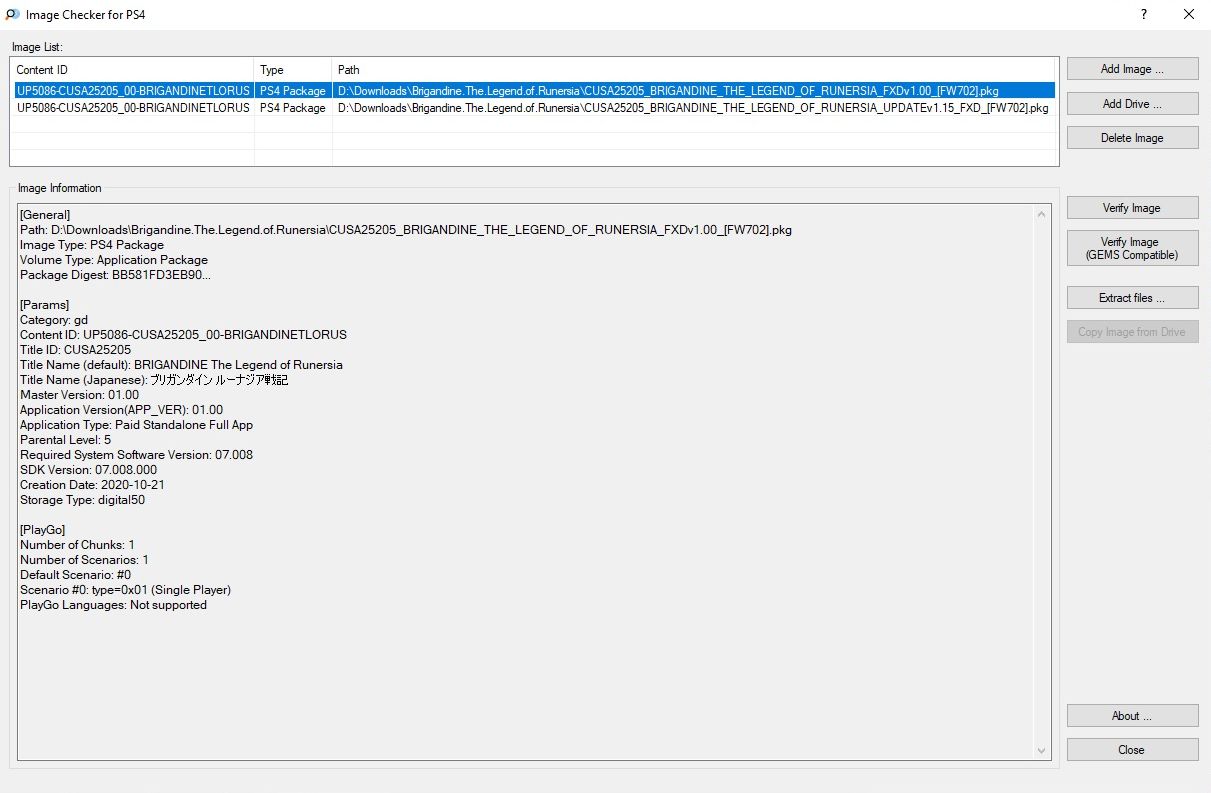The image size is (1211, 793).
Task: Open the help question mark in title bar
Action: (1144, 15)
